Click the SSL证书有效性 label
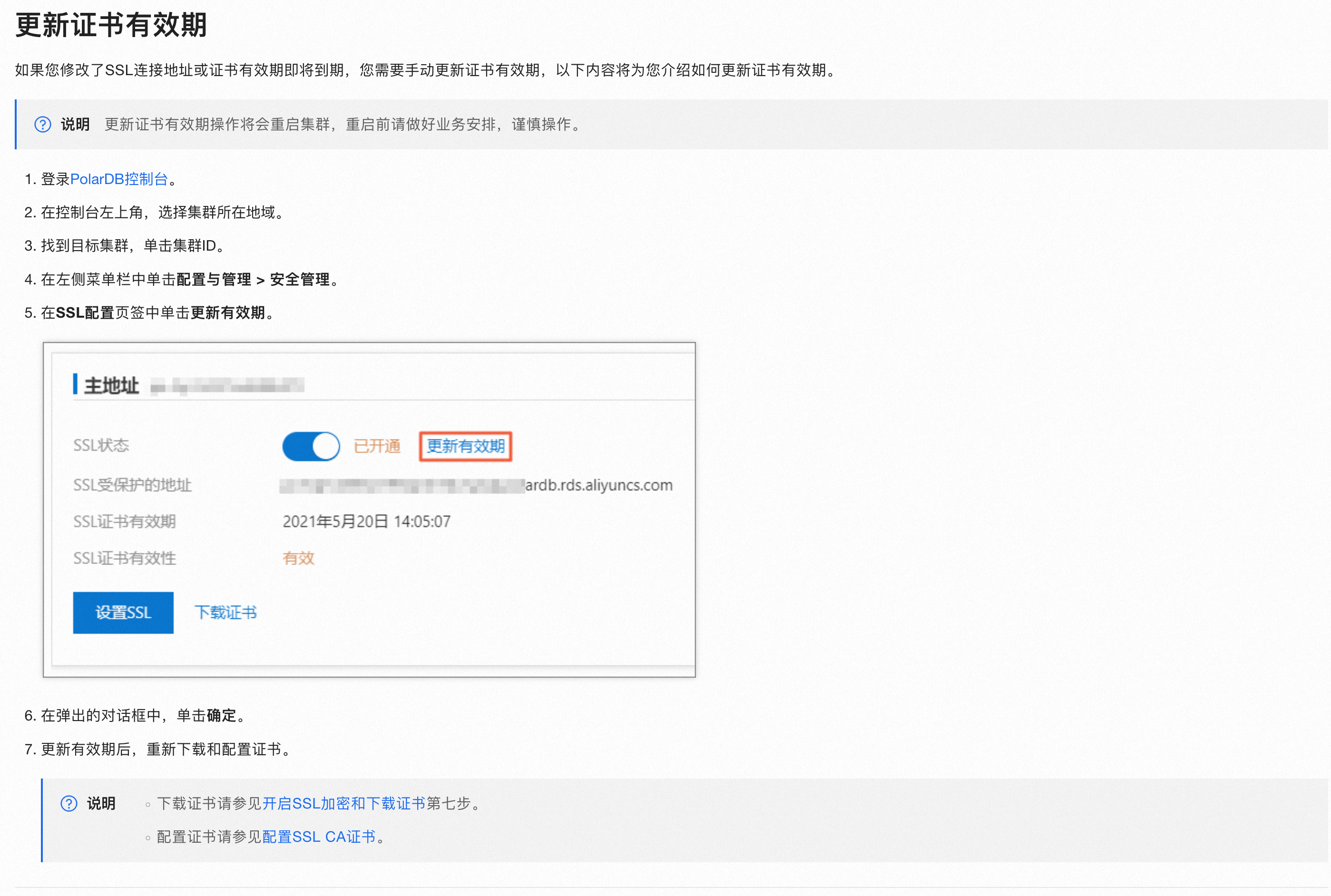 pos(124,558)
